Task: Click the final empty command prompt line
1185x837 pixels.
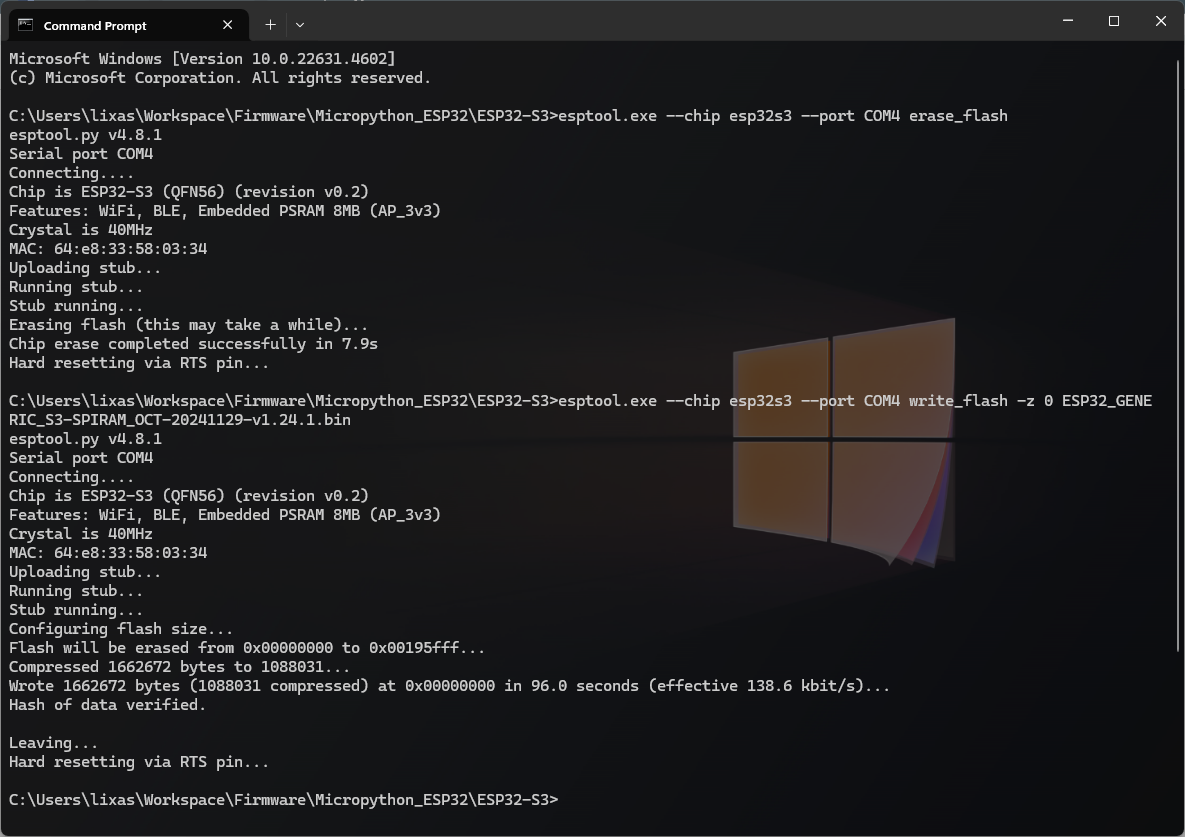Action: coord(283,800)
